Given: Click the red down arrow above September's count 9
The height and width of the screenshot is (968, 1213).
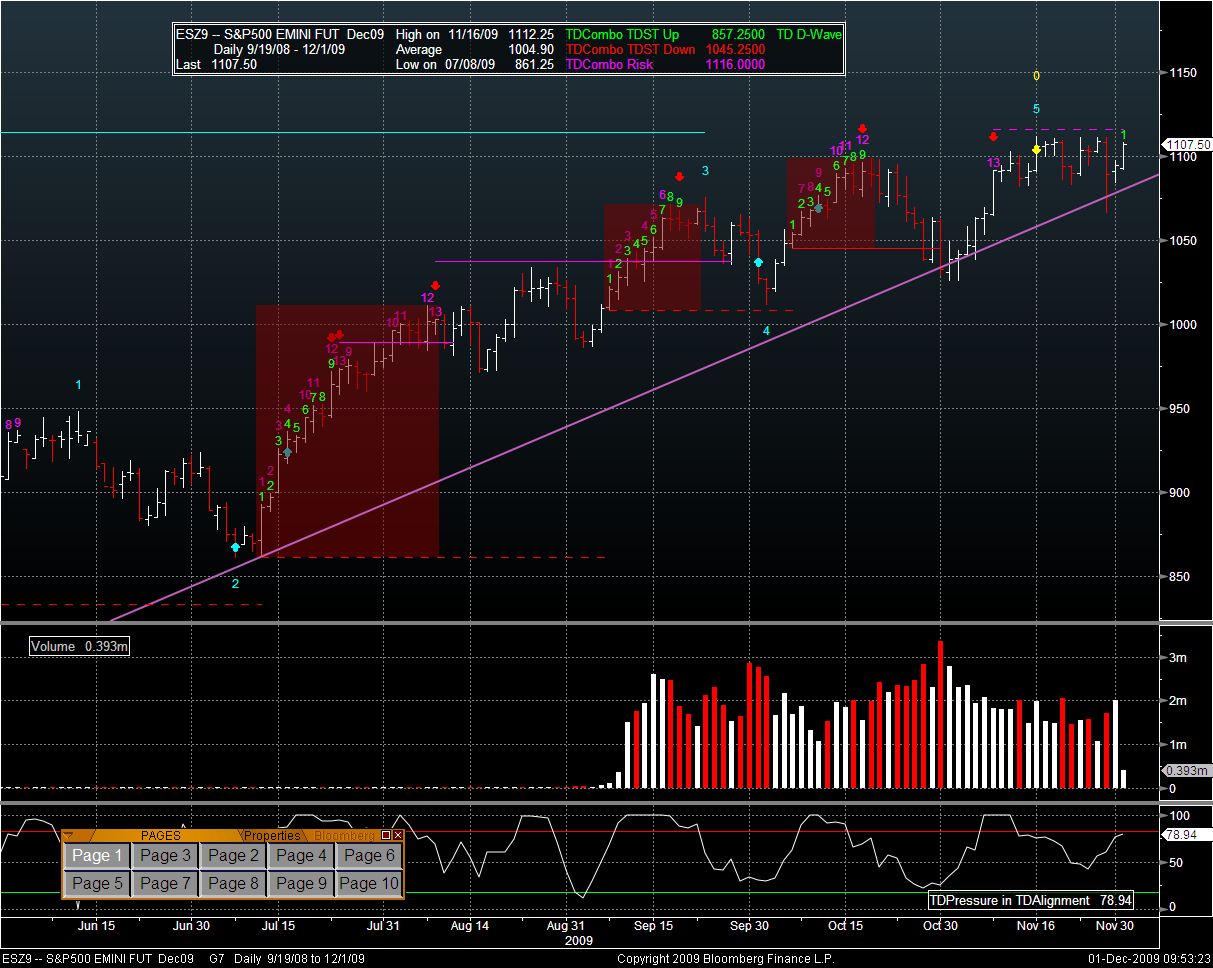Looking at the screenshot, I should 679,176.
